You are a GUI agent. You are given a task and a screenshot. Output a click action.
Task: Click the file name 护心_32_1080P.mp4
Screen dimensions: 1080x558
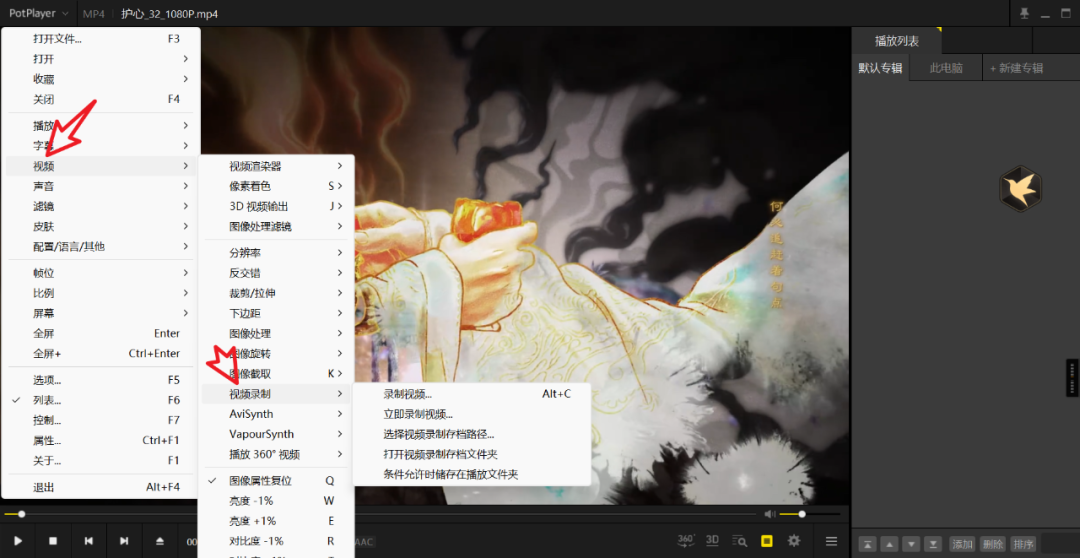169,14
